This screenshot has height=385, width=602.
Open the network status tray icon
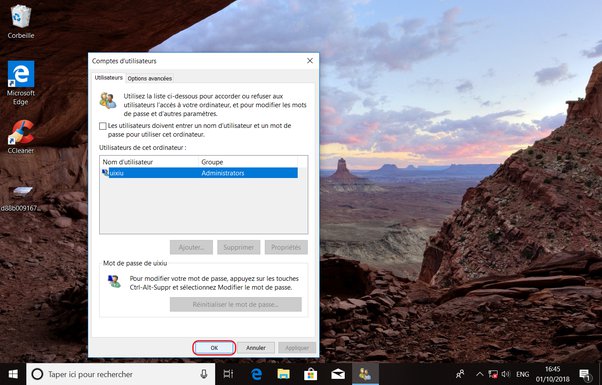pos(493,374)
